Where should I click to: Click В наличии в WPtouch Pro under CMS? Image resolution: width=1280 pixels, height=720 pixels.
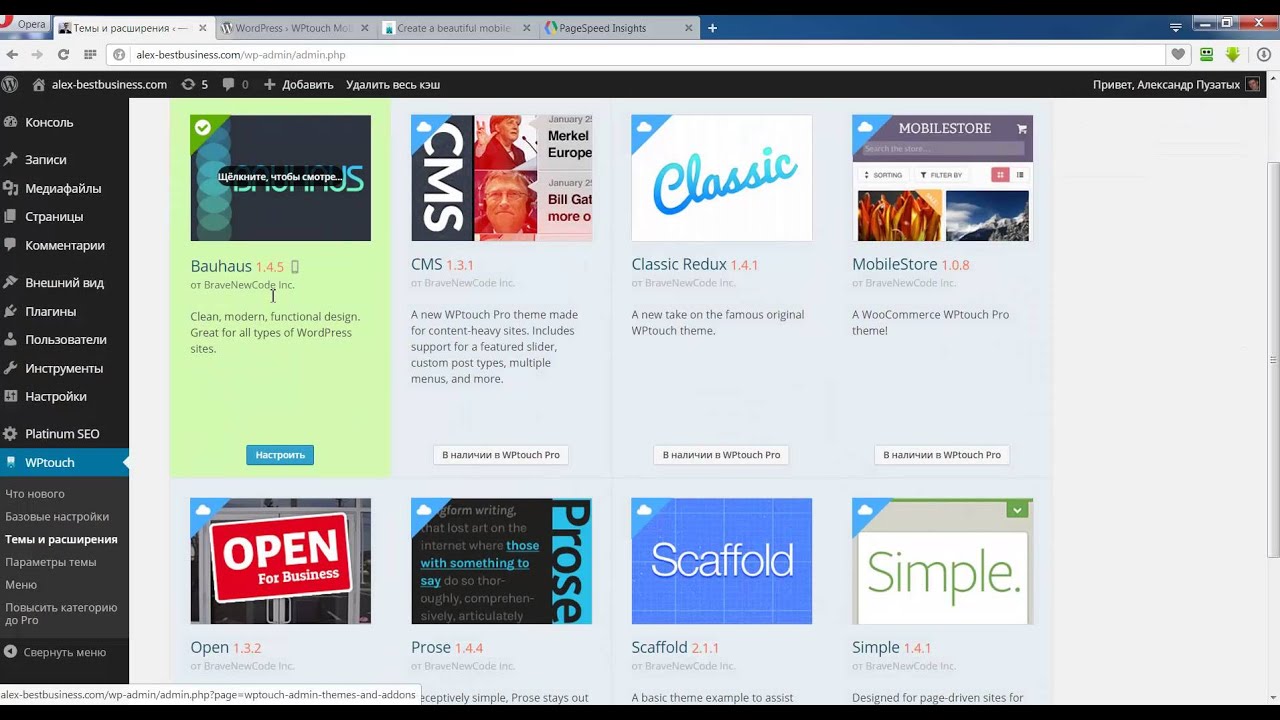coord(501,455)
